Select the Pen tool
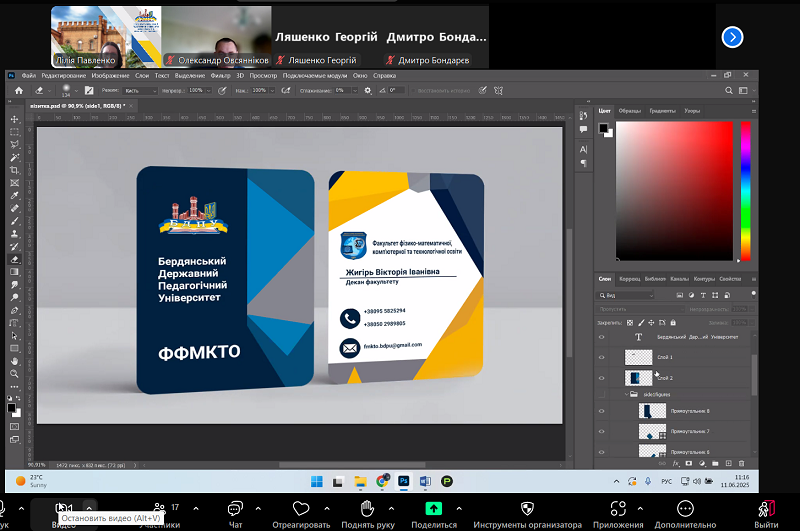Viewport: 800px width, 531px height. 14,310
